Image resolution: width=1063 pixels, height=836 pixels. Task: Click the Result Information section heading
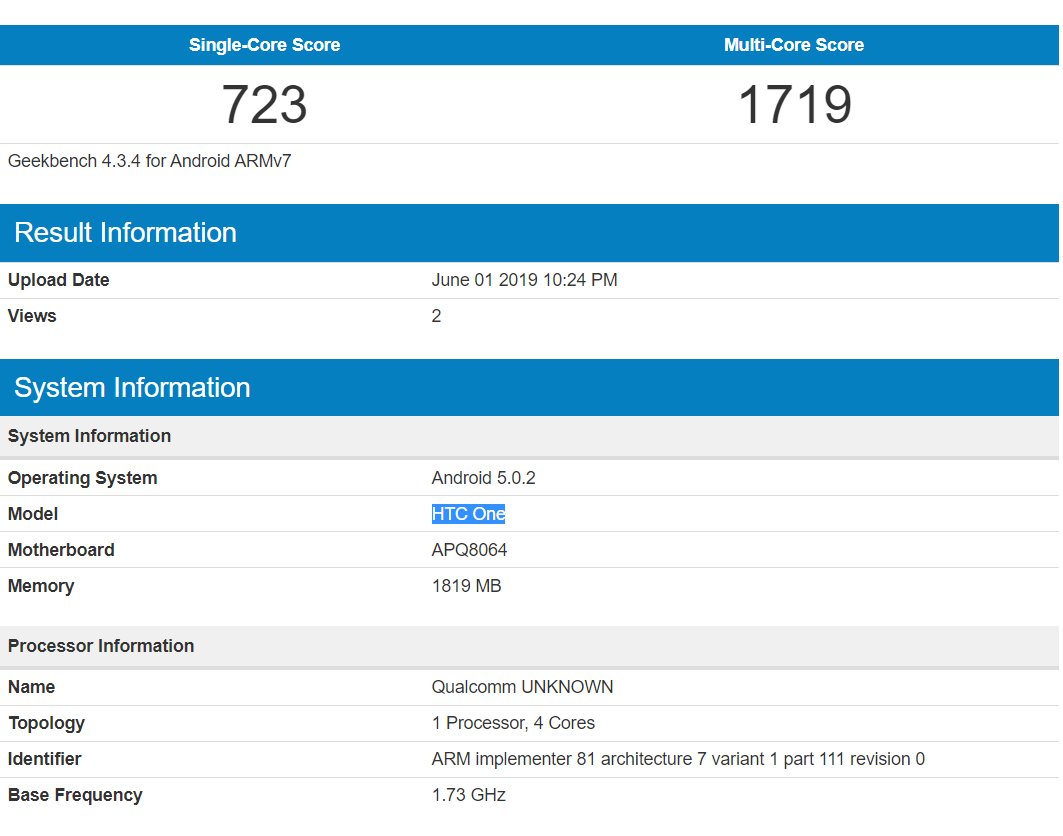125,233
